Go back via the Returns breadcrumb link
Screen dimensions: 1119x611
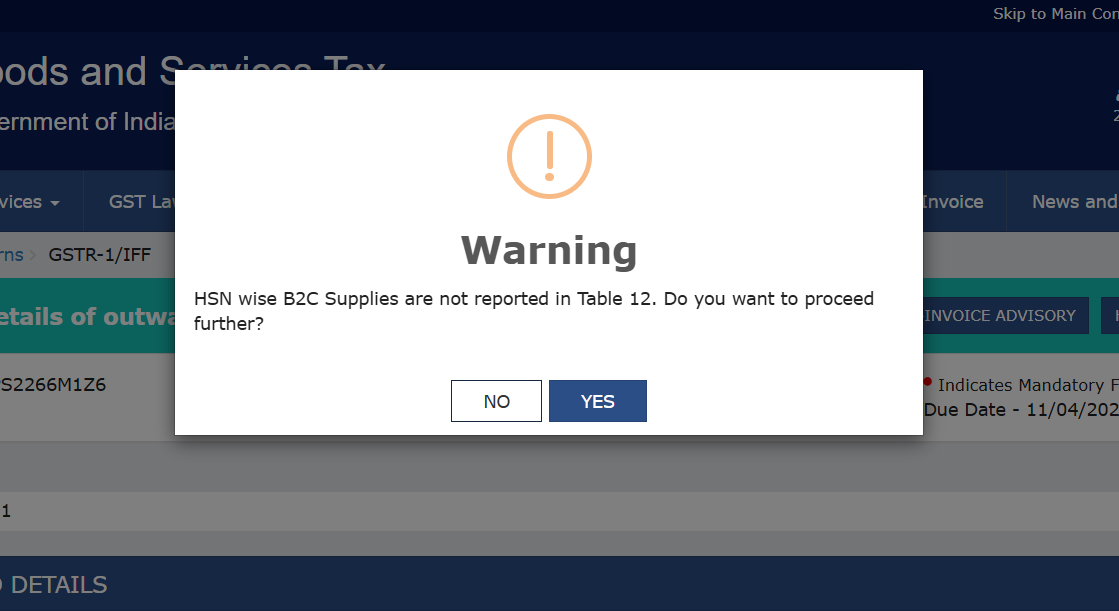pyautogui.click(x=11, y=255)
